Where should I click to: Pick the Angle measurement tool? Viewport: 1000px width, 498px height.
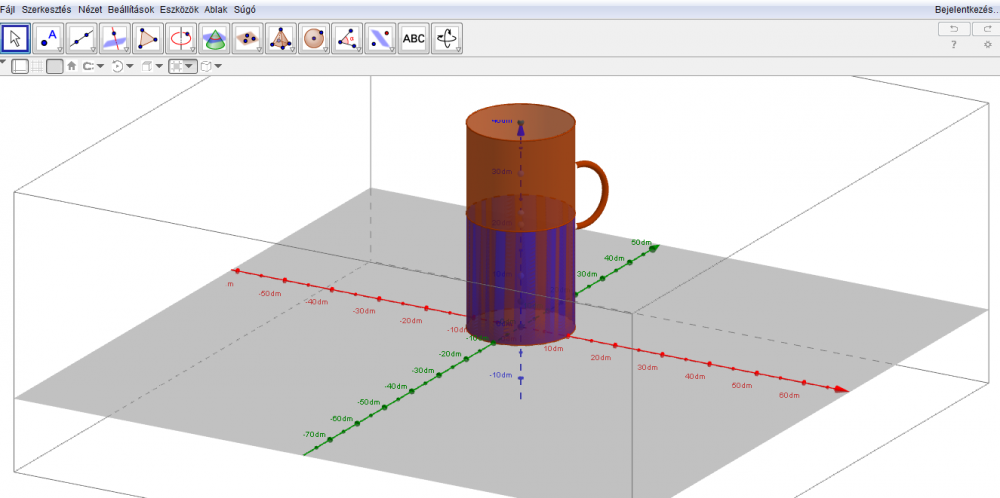(346, 39)
